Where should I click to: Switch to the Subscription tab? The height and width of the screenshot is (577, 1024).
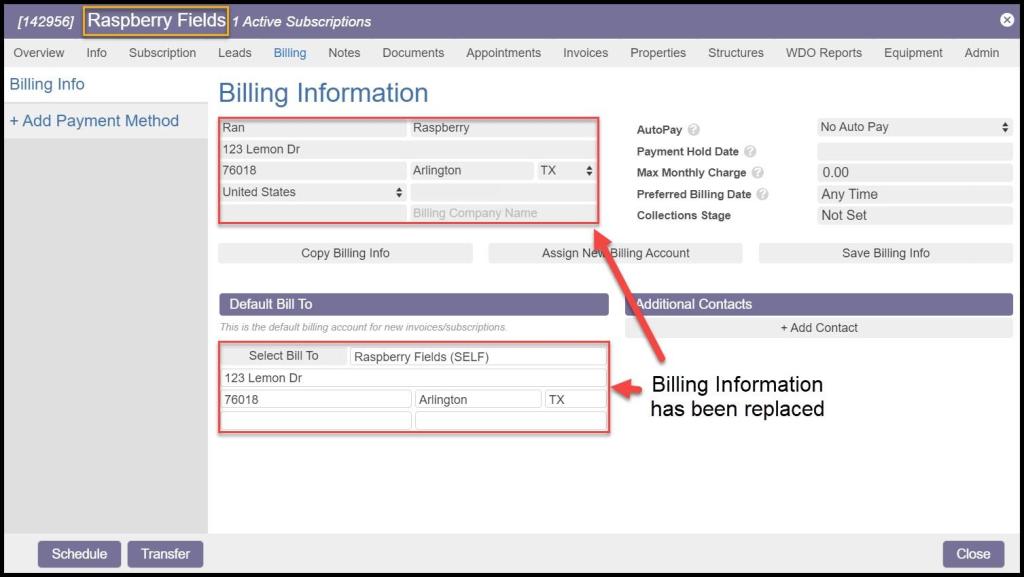pyautogui.click(x=162, y=53)
